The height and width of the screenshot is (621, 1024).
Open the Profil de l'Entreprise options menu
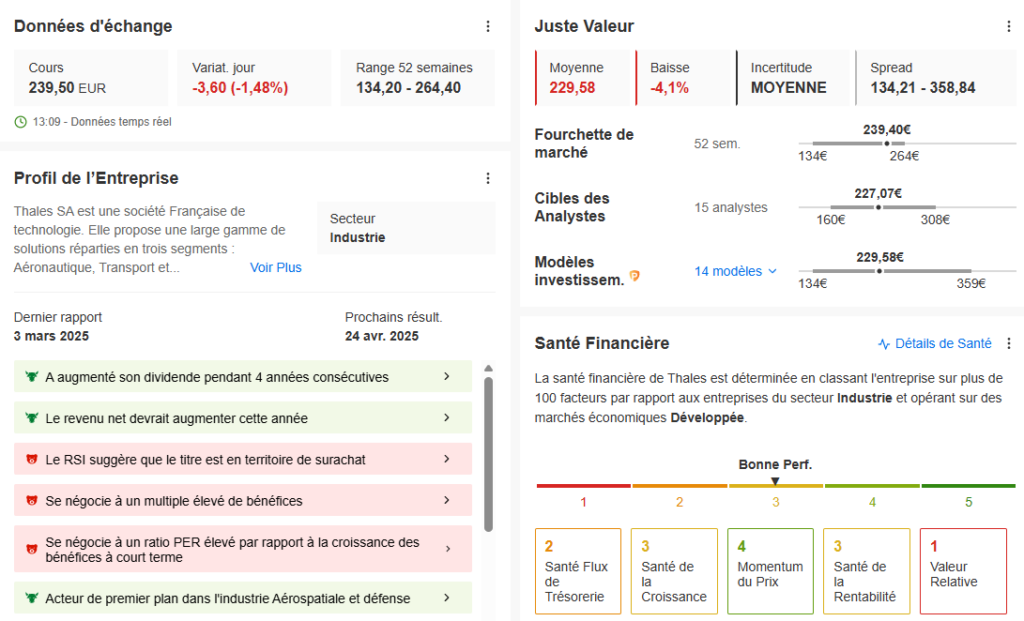click(488, 179)
